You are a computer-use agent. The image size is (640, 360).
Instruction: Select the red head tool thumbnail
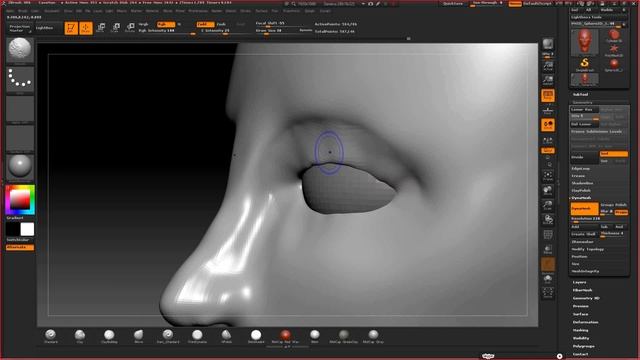coord(584,42)
